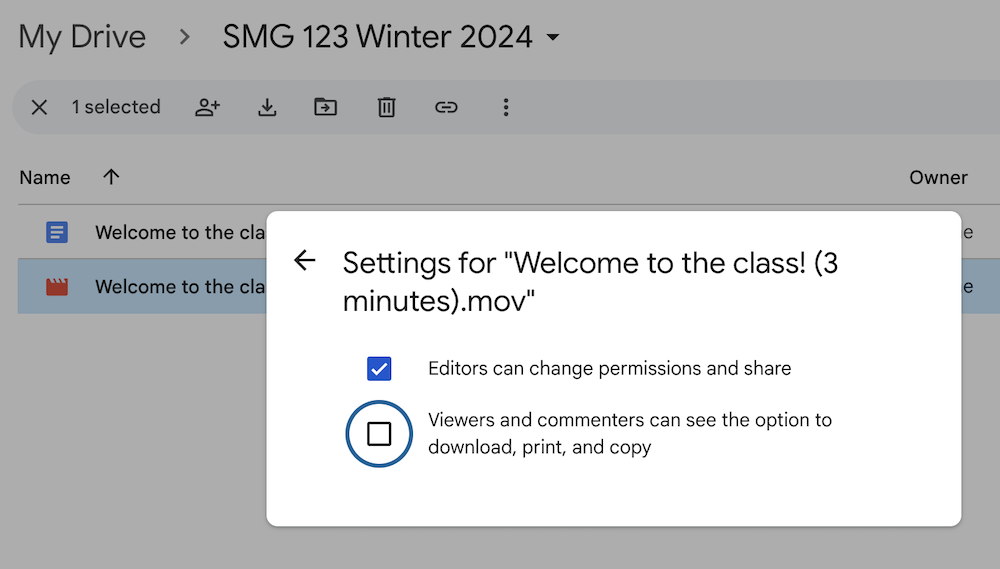This screenshot has height=569, width=1000.
Task: Click the SMG 123 Winter 2024 folder title
Action: click(x=377, y=38)
